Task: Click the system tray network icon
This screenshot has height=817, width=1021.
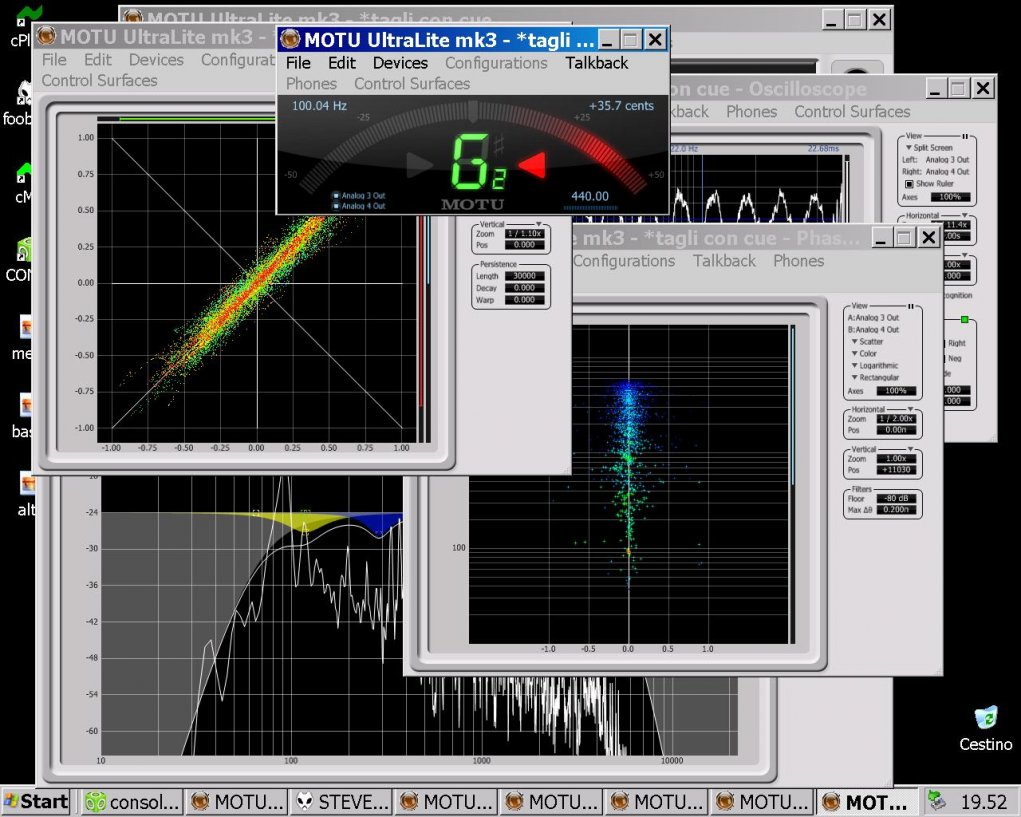Action: click(936, 801)
